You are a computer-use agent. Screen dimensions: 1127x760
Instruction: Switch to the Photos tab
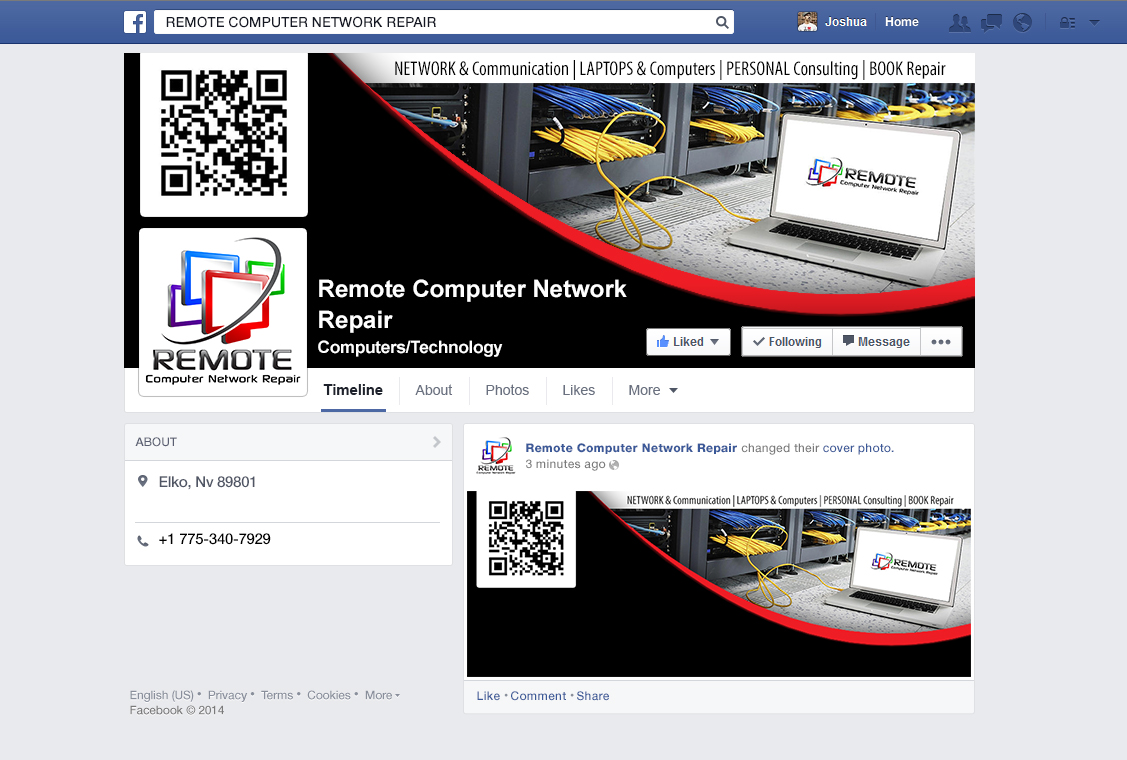point(507,390)
